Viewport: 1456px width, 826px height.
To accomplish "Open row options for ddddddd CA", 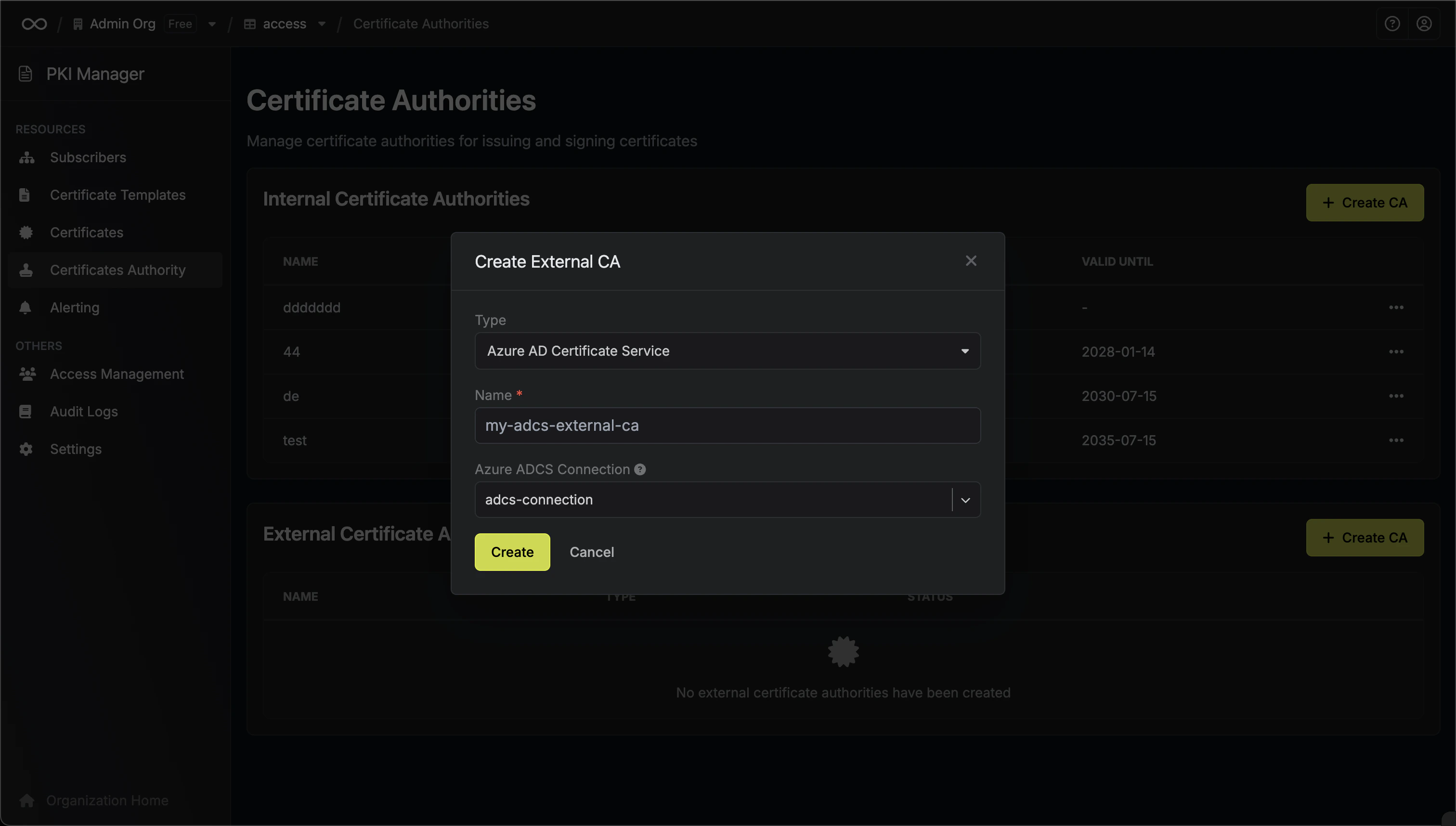I will coord(1396,308).
